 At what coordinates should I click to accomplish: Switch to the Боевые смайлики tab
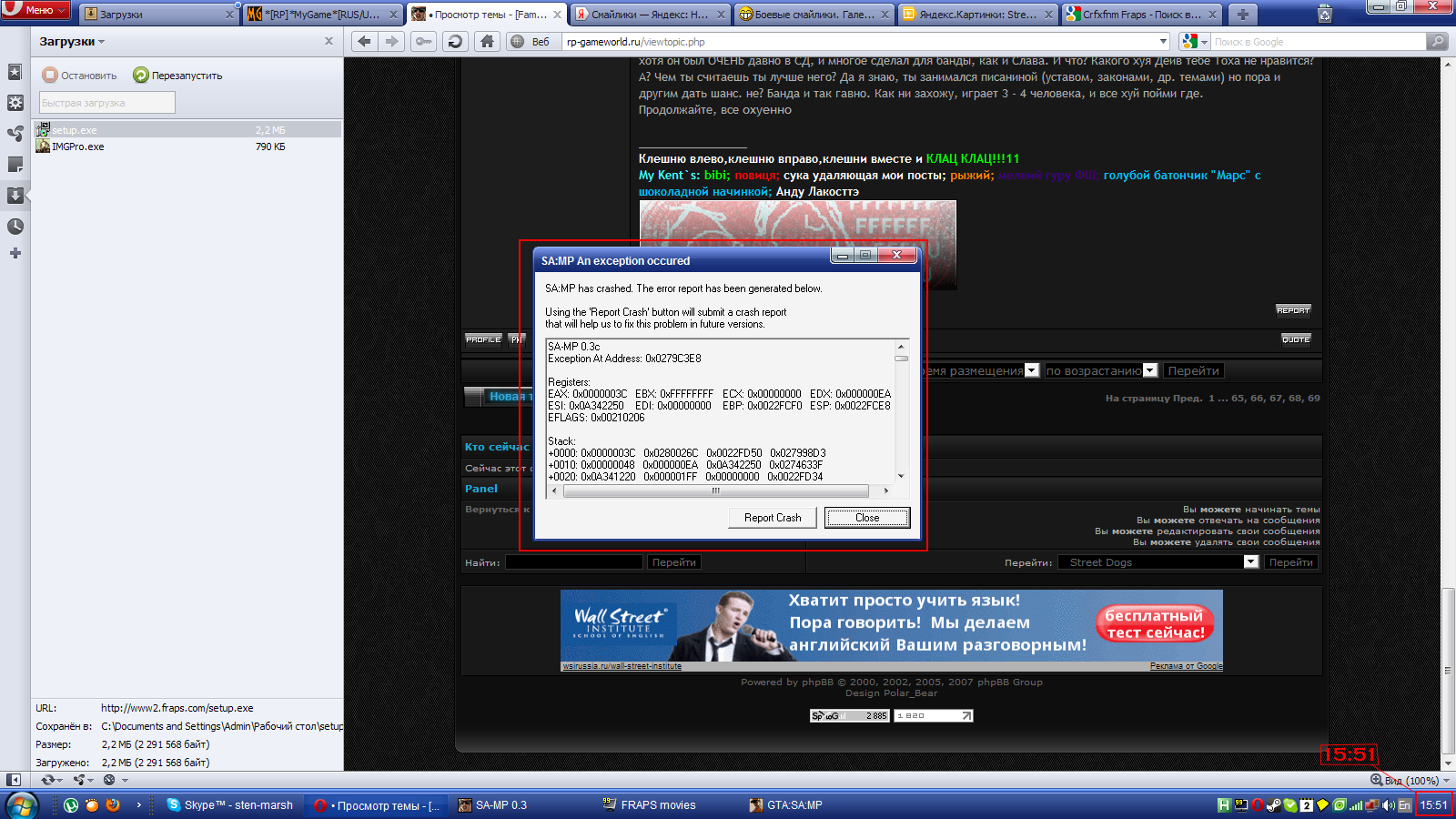tap(814, 15)
